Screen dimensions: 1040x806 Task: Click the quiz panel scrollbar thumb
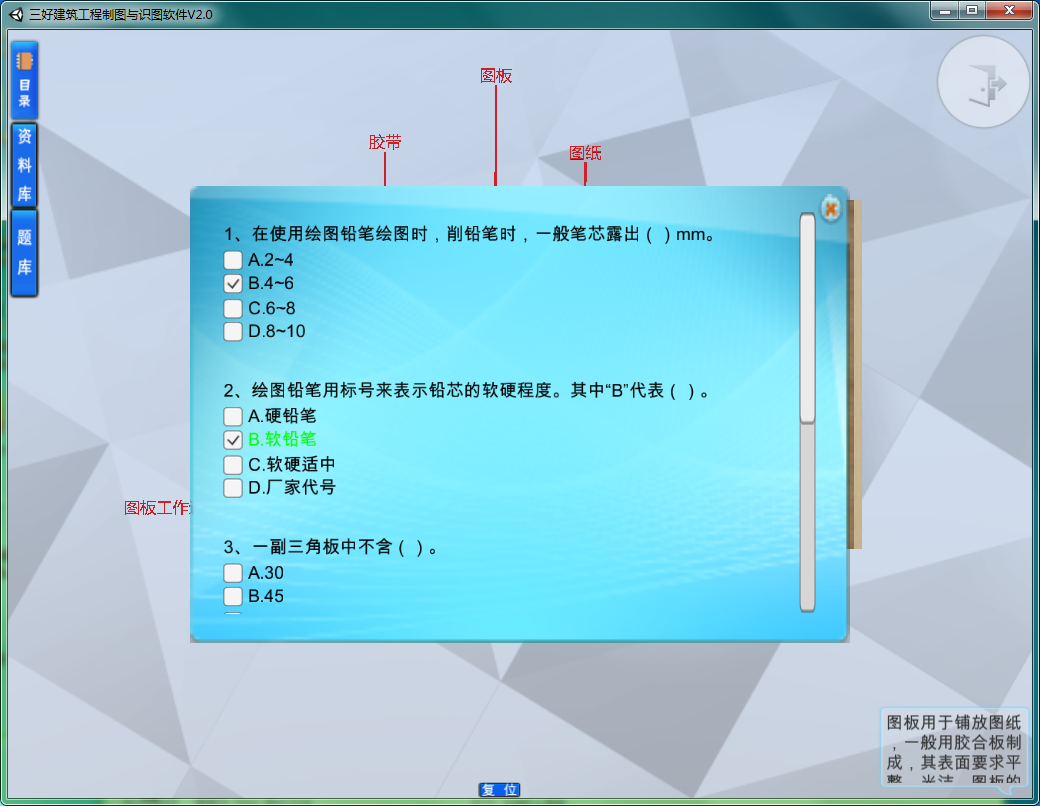click(807, 318)
